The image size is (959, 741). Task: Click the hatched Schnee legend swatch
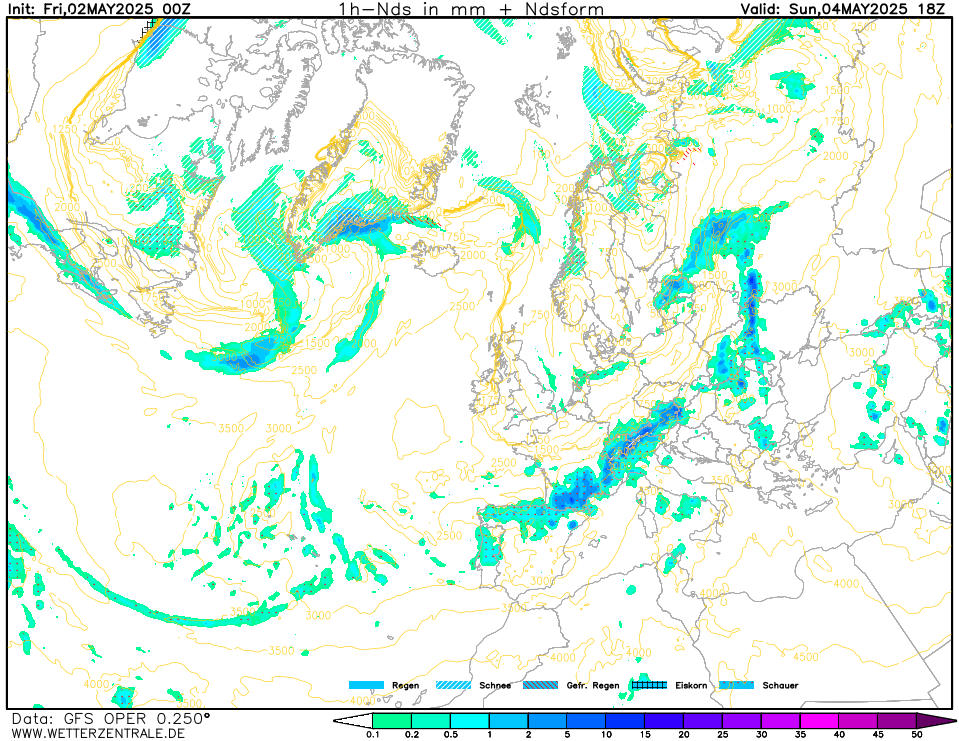click(453, 685)
